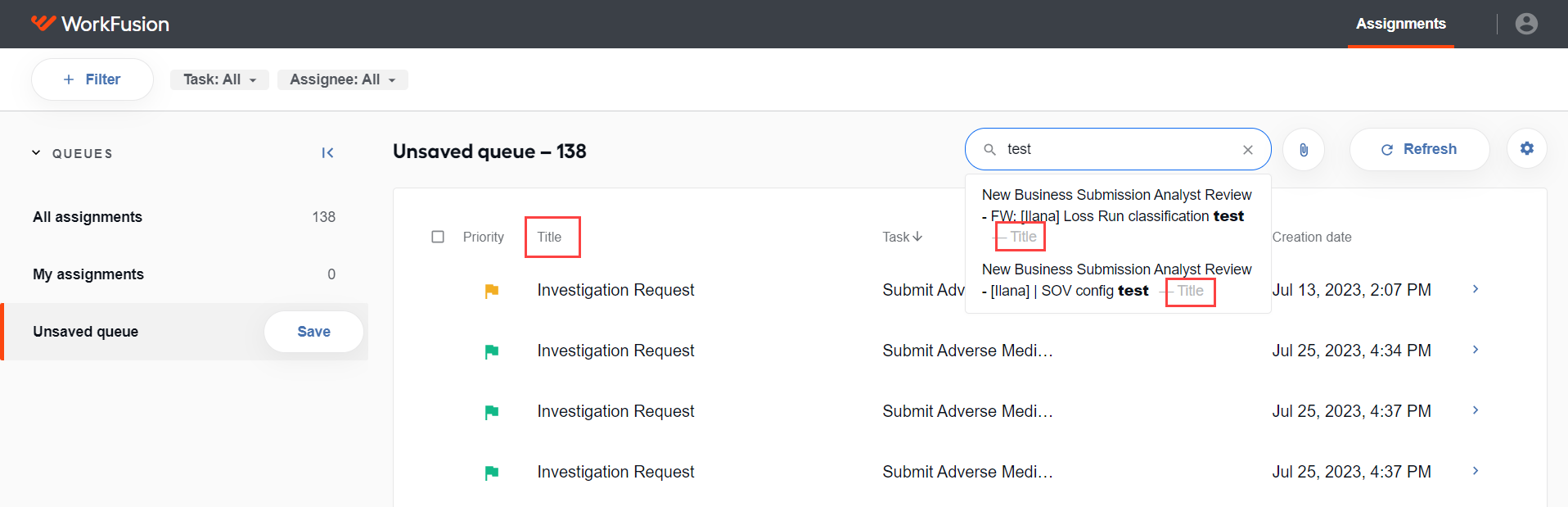1568x507 pixels.
Task: Switch to the Assignments tab
Action: point(1400,24)
